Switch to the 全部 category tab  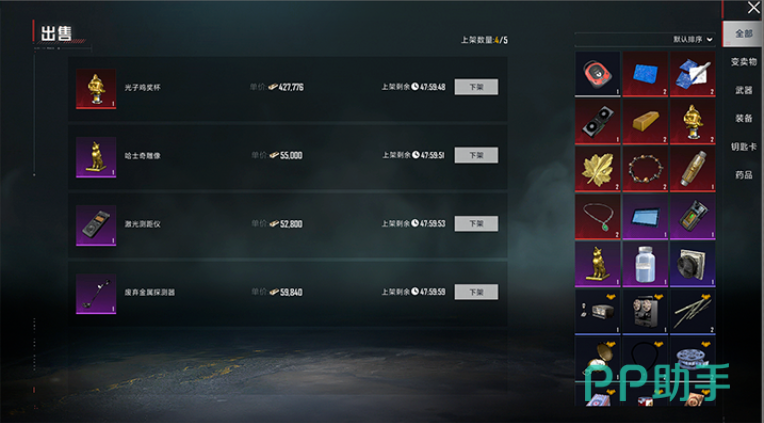pos(743,34)
